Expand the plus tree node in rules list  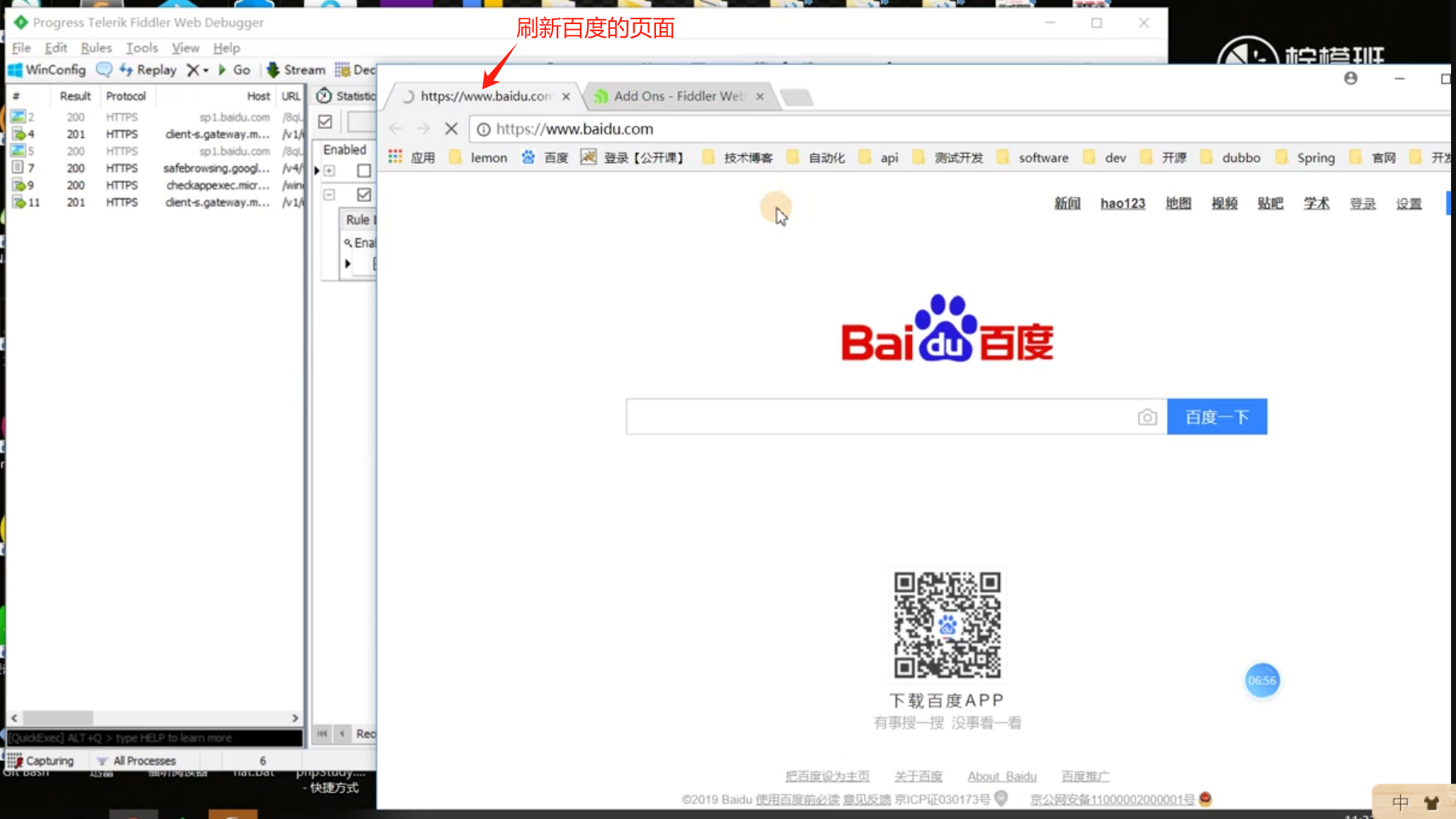pyautogui.click(x=330, y=171)
